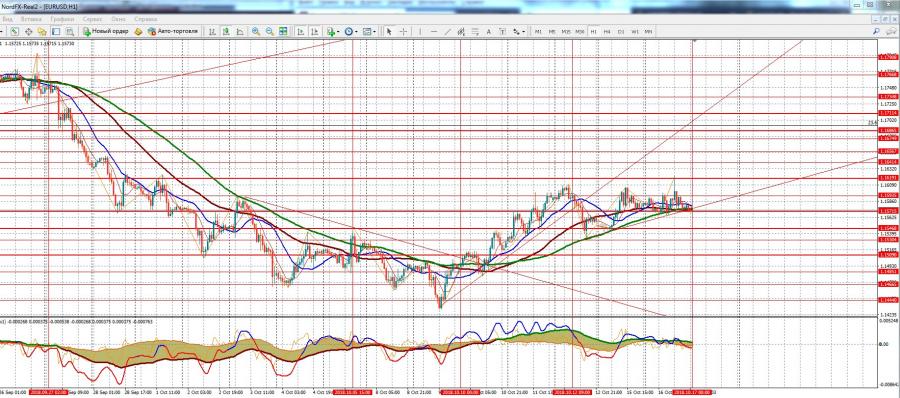Toggle chart auto scroll
The width and height of the screenshot is (900, 398).
(300, 32)
